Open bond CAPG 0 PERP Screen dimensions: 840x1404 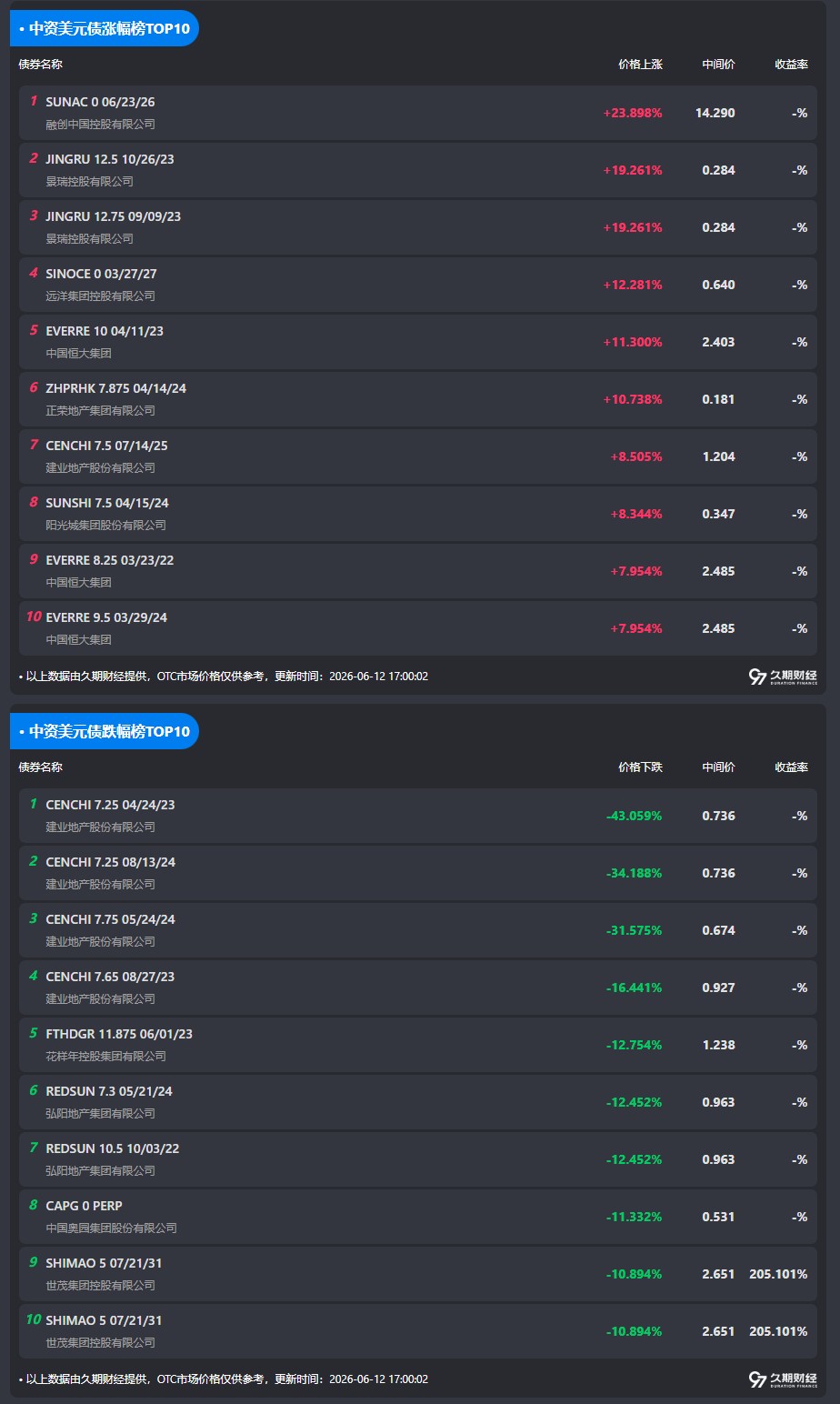tap(84, 1206)
